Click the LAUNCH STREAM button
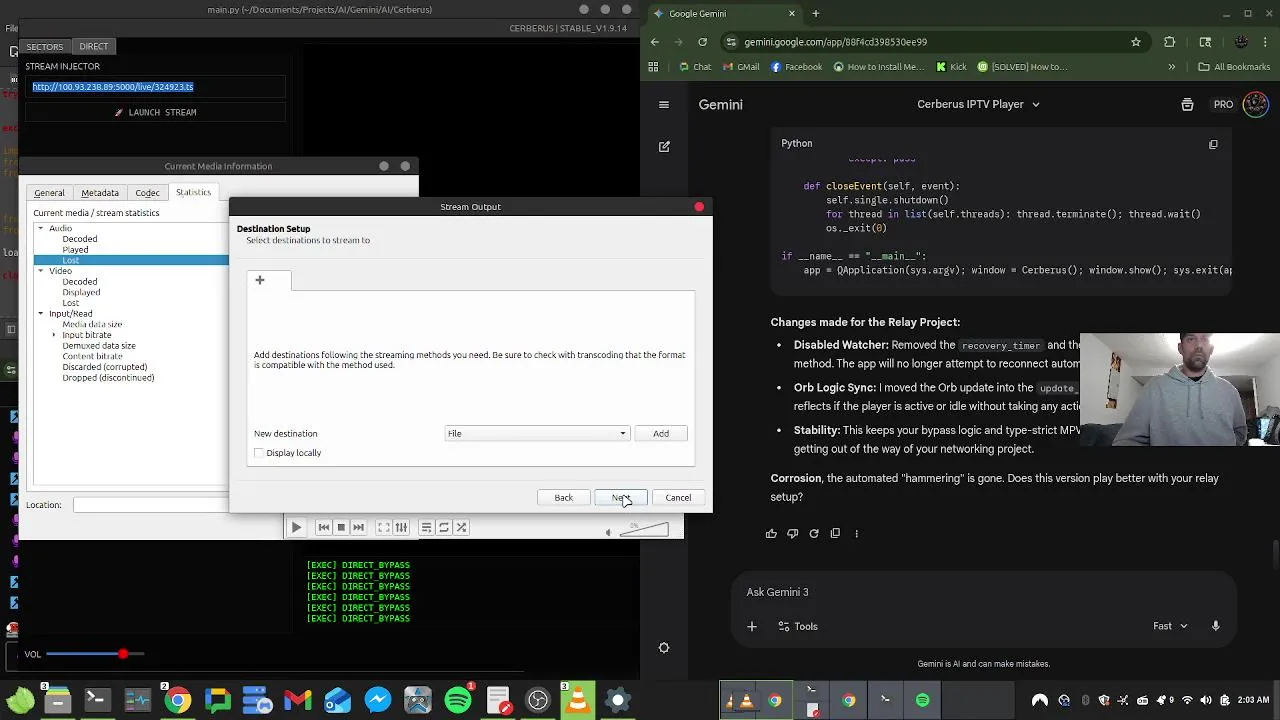The width and height of the screenshot is (1280, 720). tap(156, 112)
